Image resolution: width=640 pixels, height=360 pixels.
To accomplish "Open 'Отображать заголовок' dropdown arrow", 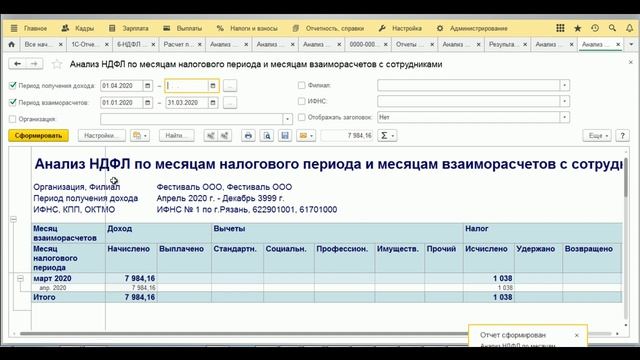I will coord(564,118).
